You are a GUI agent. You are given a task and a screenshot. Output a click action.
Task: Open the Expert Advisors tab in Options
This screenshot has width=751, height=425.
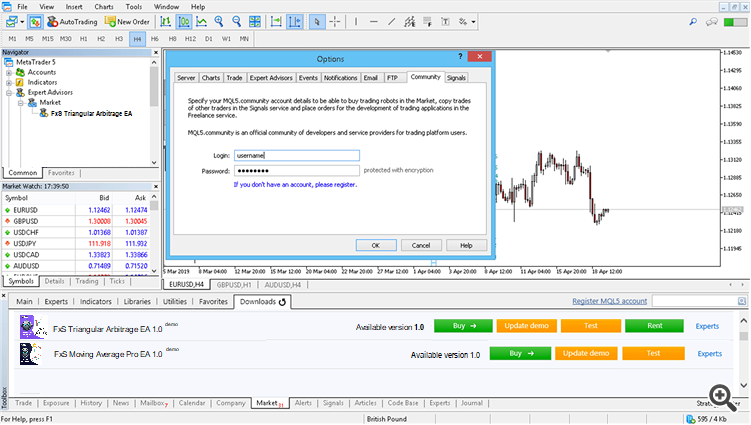(x=271, y=78)
